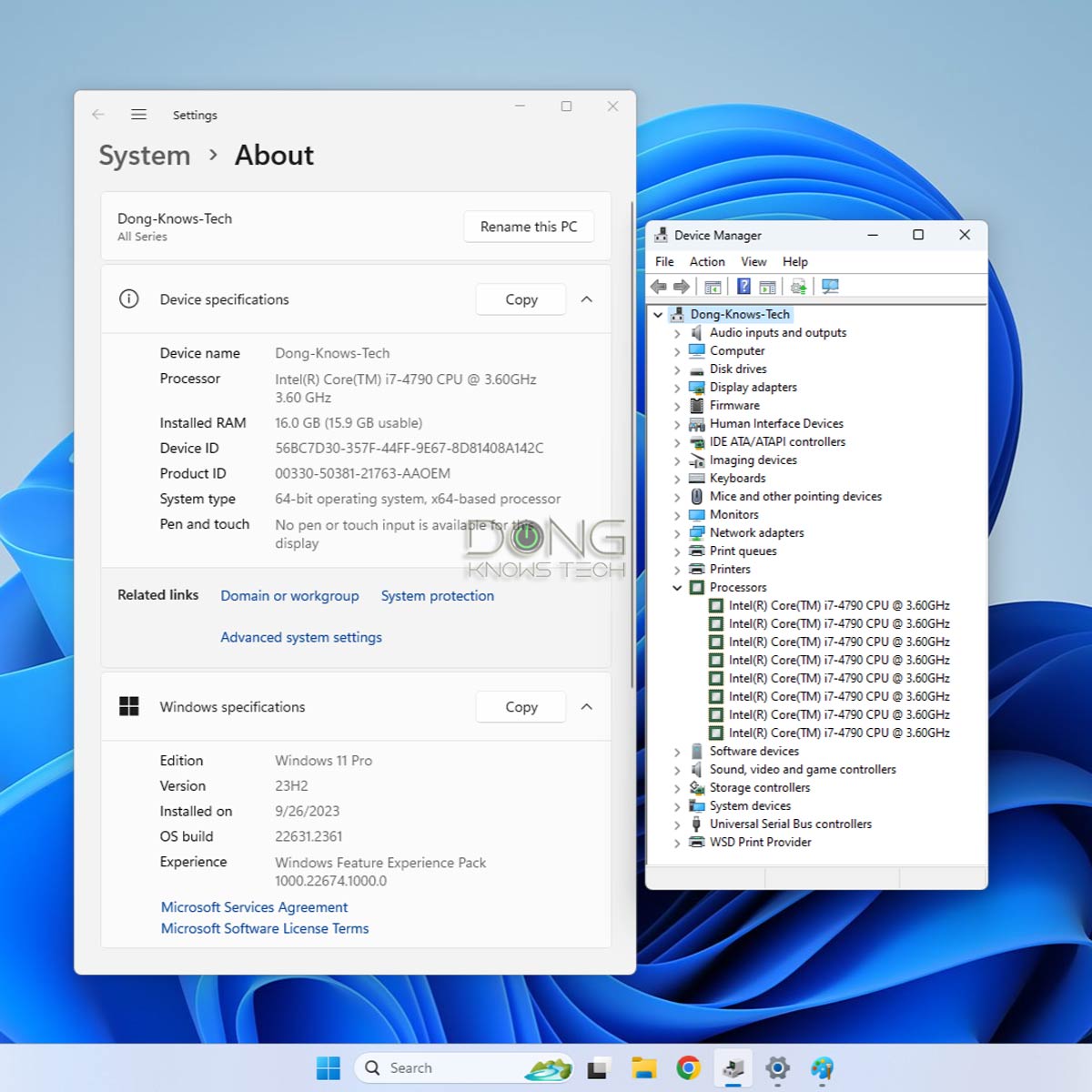Click the Network adapters category icon

pyautogui.click(x=697, y=533)
